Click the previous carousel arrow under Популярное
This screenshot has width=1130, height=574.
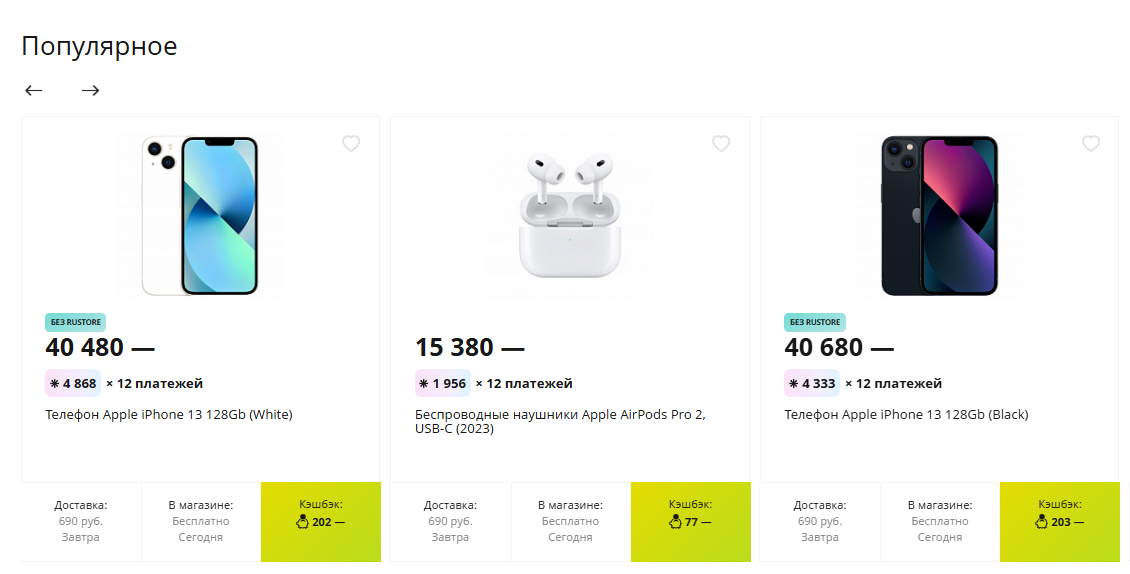click(34, 91)
